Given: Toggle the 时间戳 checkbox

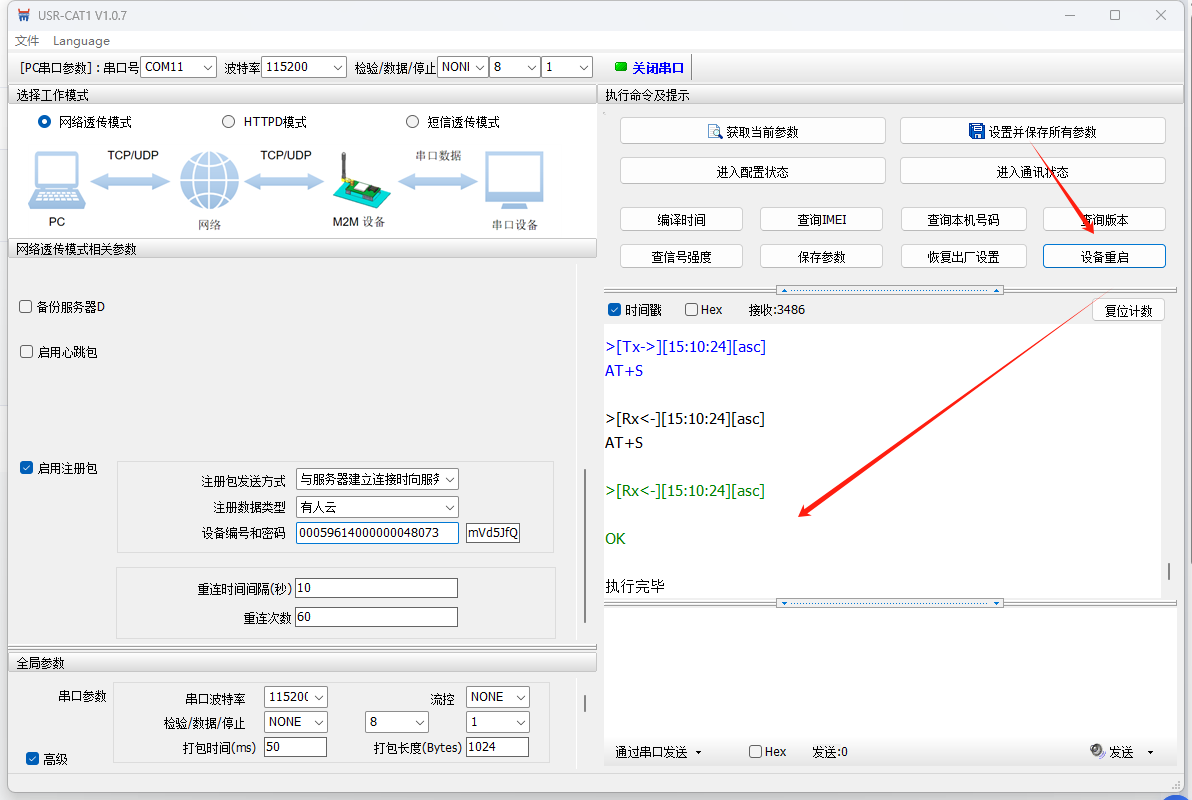Looking at the screenshot, I should (x=615, y=310).
